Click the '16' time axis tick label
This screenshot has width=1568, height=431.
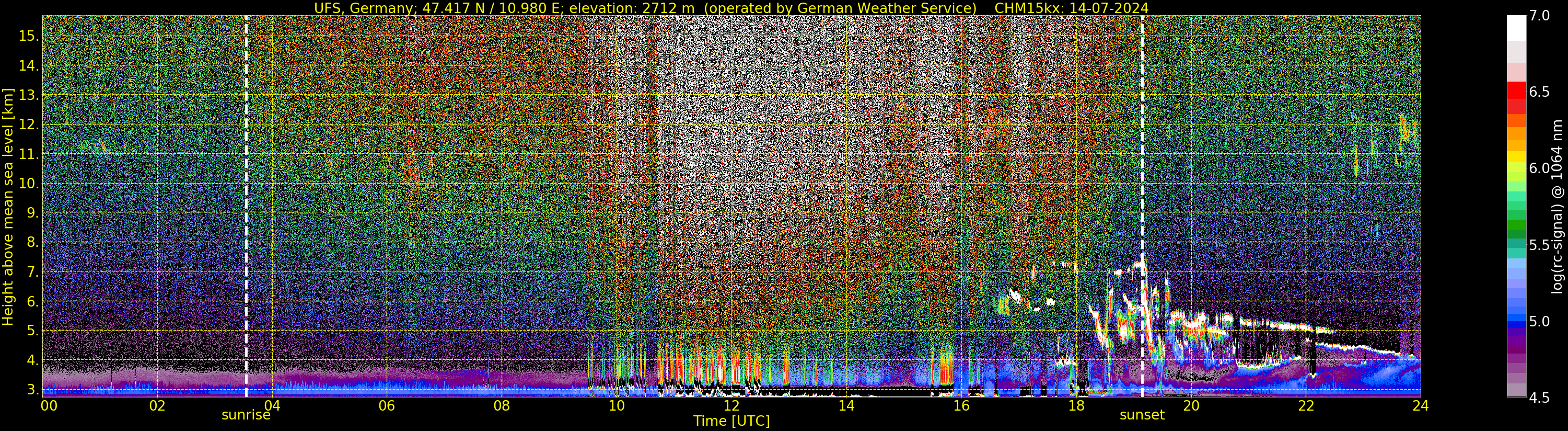(x=961, y=405)
